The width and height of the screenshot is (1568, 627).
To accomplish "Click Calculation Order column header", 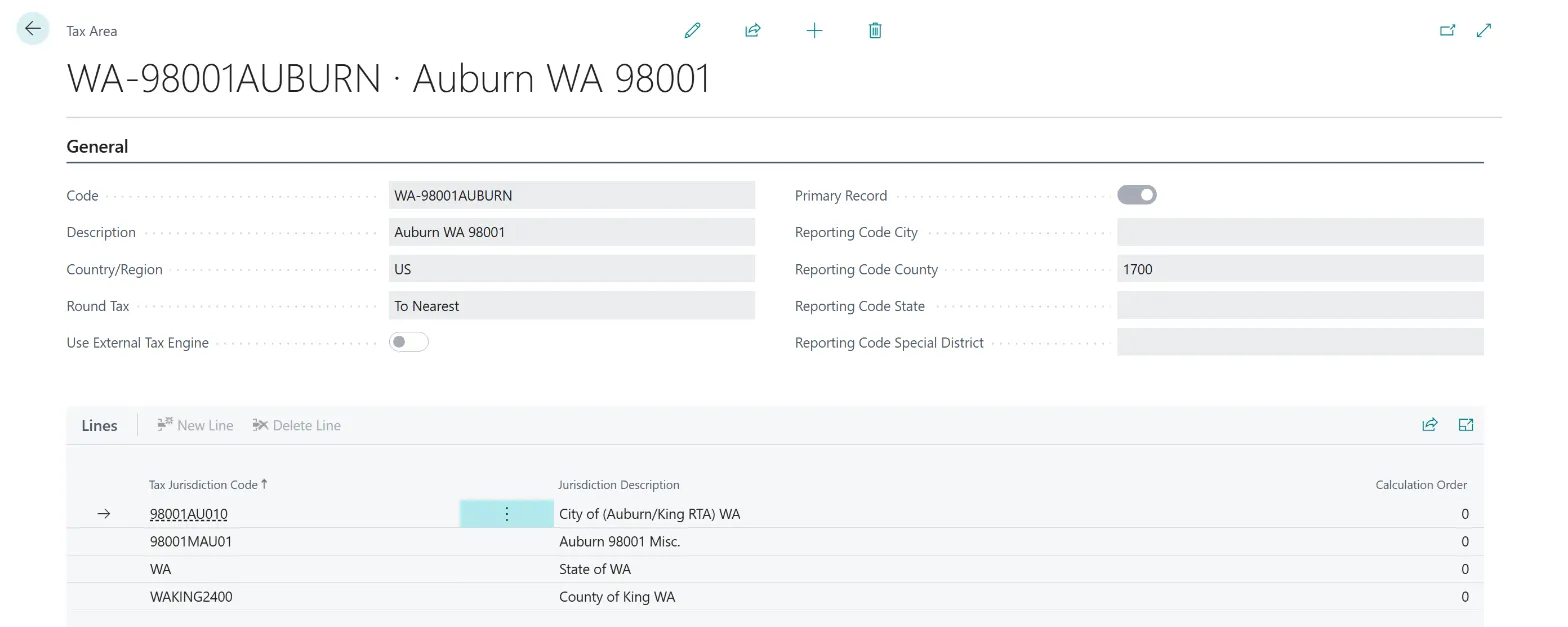I will click(x=1421, y=485).
